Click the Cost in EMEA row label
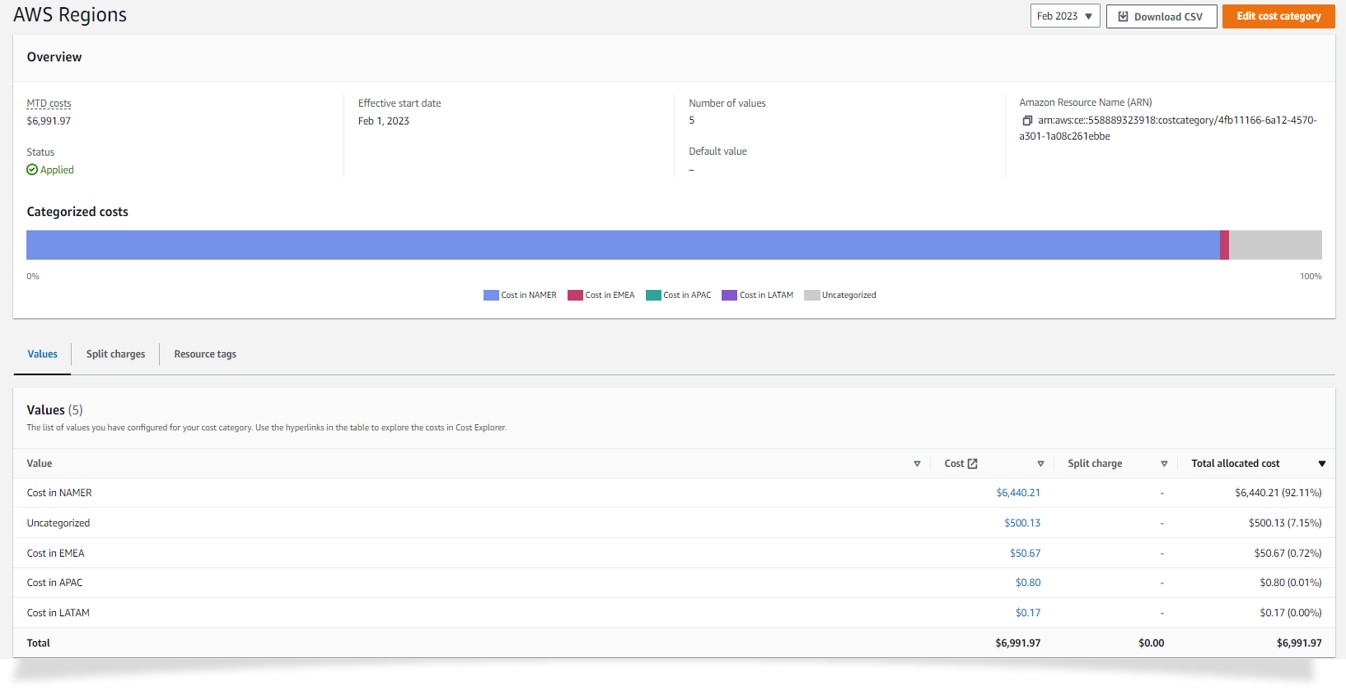 (x=56, y=553)
